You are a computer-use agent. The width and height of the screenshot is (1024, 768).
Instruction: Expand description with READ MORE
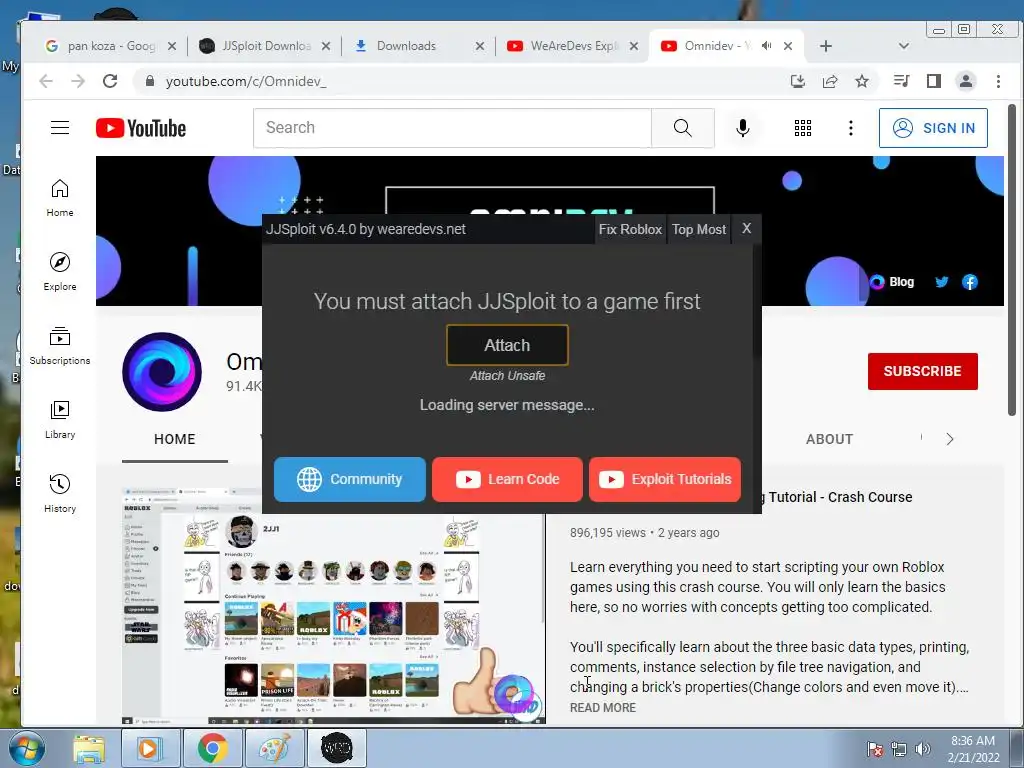(x=603, y=708)
